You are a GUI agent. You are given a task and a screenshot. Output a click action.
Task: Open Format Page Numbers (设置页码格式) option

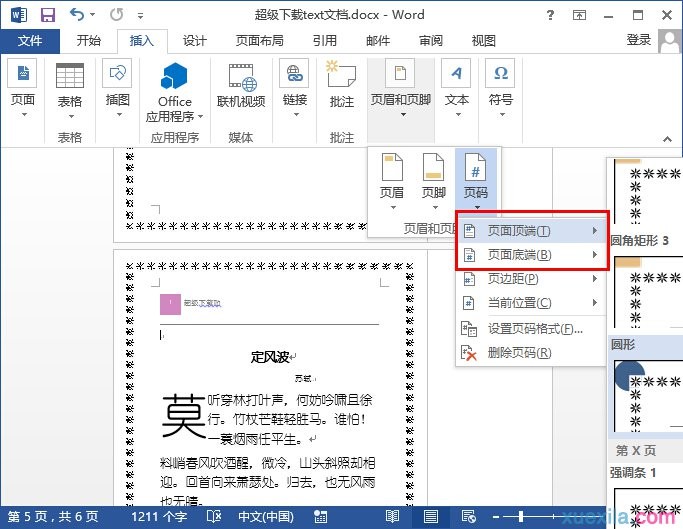pos(534,329)
